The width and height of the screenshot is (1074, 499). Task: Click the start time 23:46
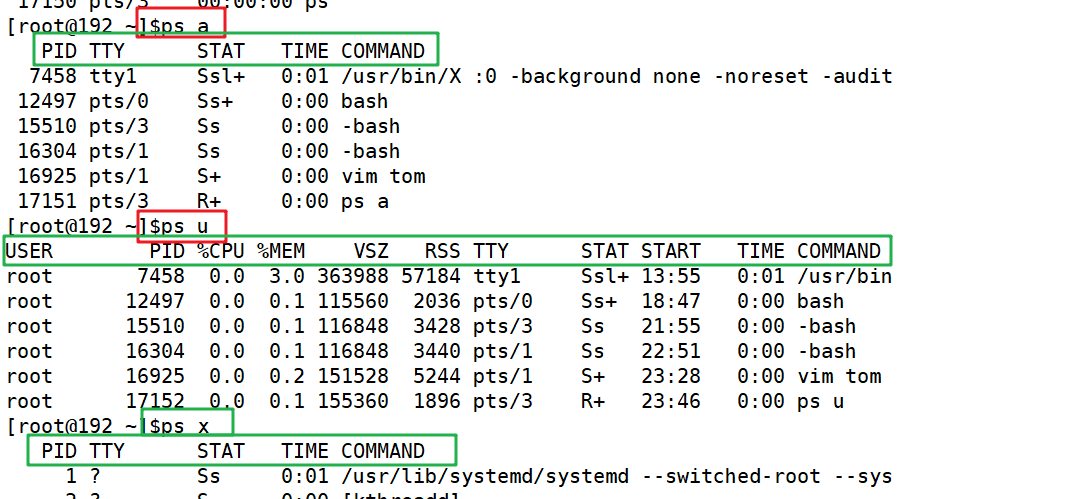click(671, 401)
